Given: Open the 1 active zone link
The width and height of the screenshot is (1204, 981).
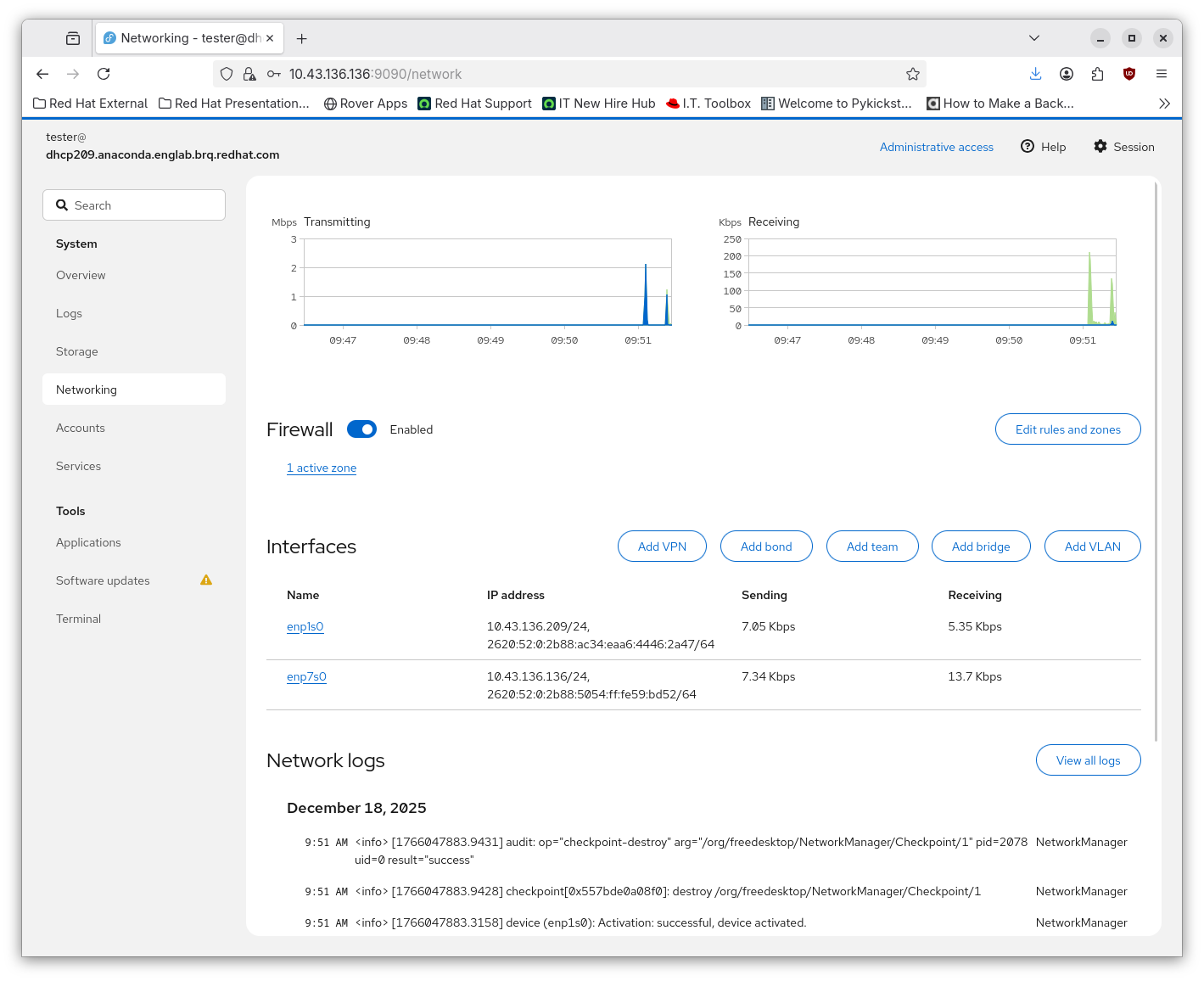Looking at the screenshot, I should coord(322,468).
